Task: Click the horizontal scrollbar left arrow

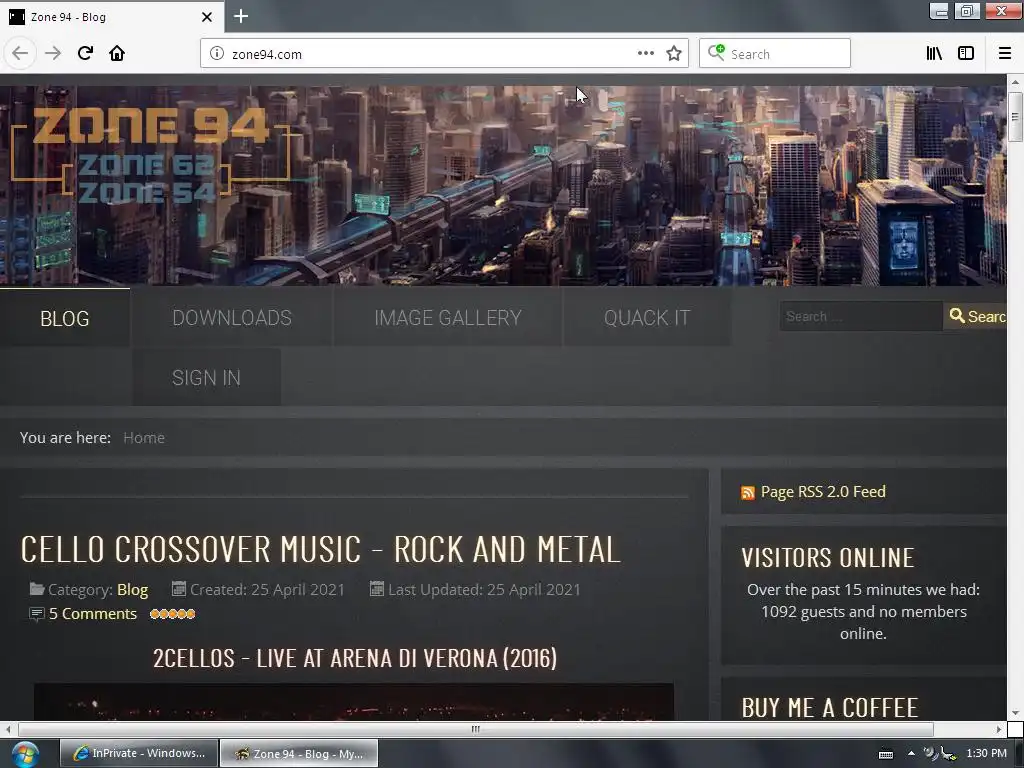Action: (x=8, y=729)
